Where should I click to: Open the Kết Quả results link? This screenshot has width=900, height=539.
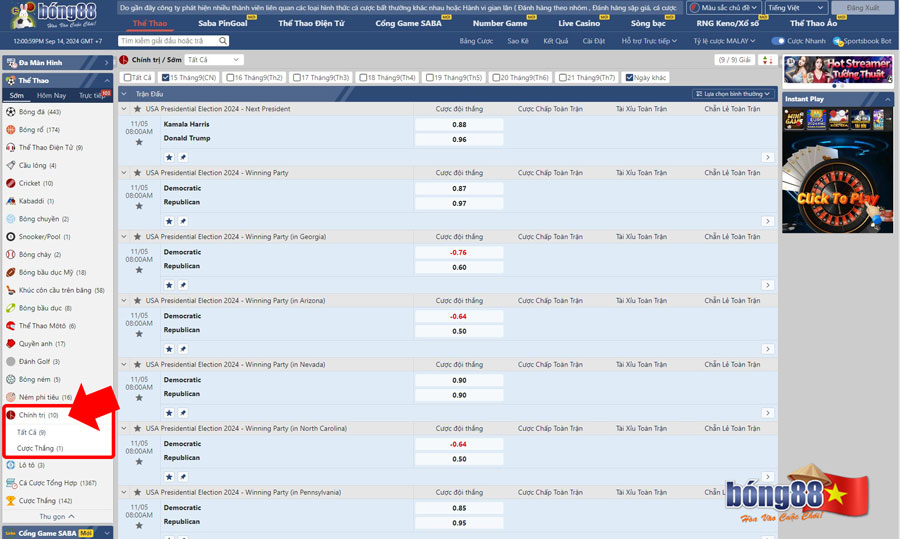point(556,41)
